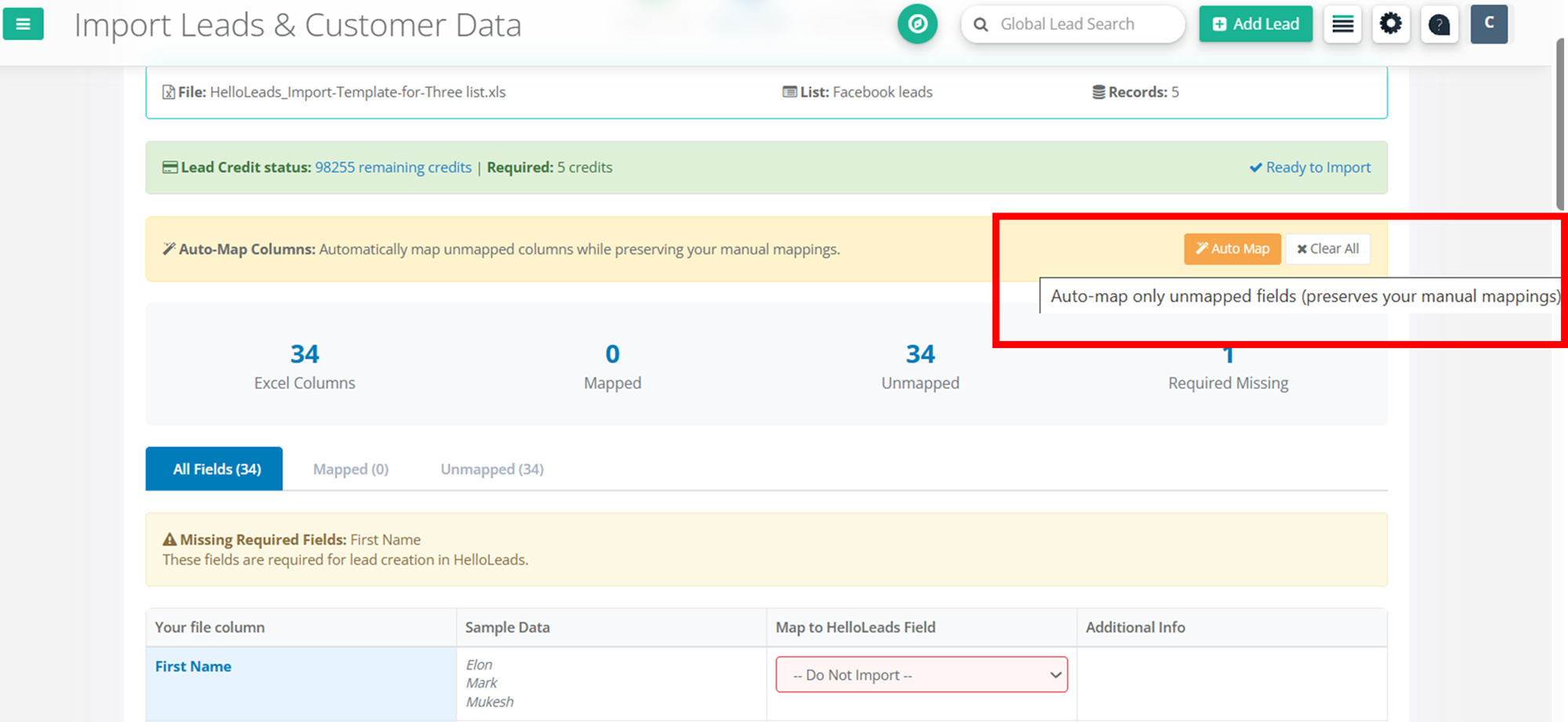The width and height of the screenshot is (1568, 722).
Task: Open the list view menu icon
Action: pos(1342,24)
